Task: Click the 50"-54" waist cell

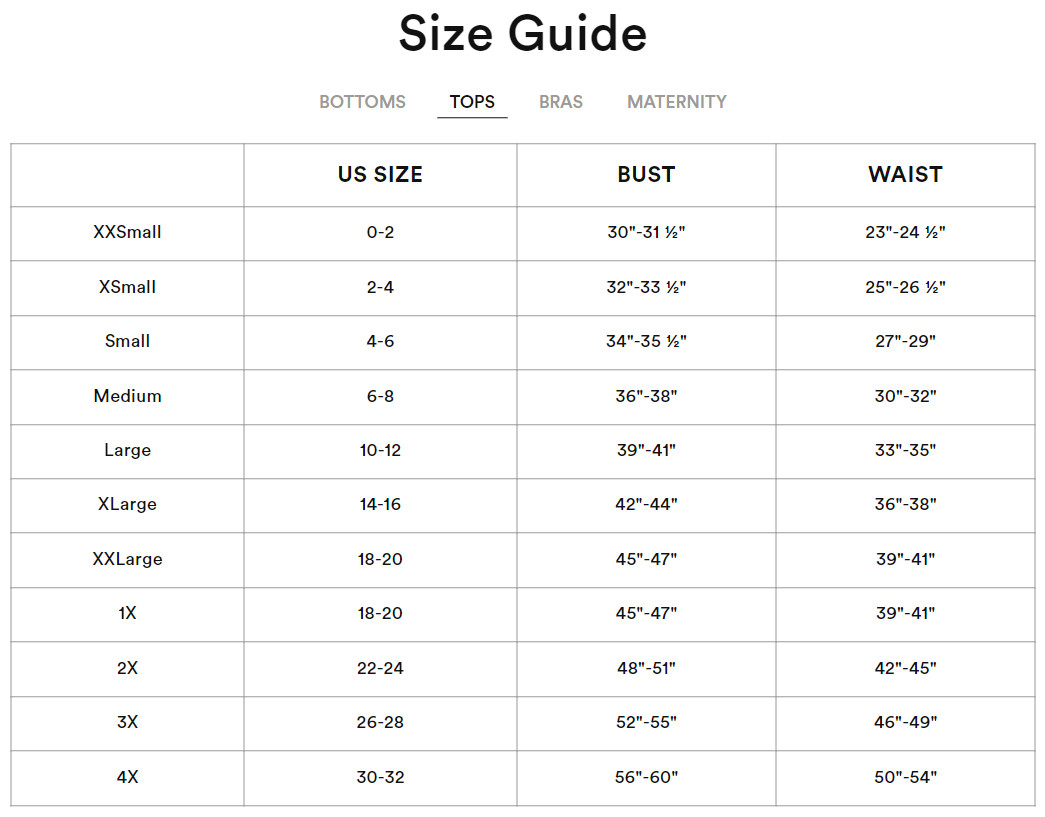Action: (905, 777)
